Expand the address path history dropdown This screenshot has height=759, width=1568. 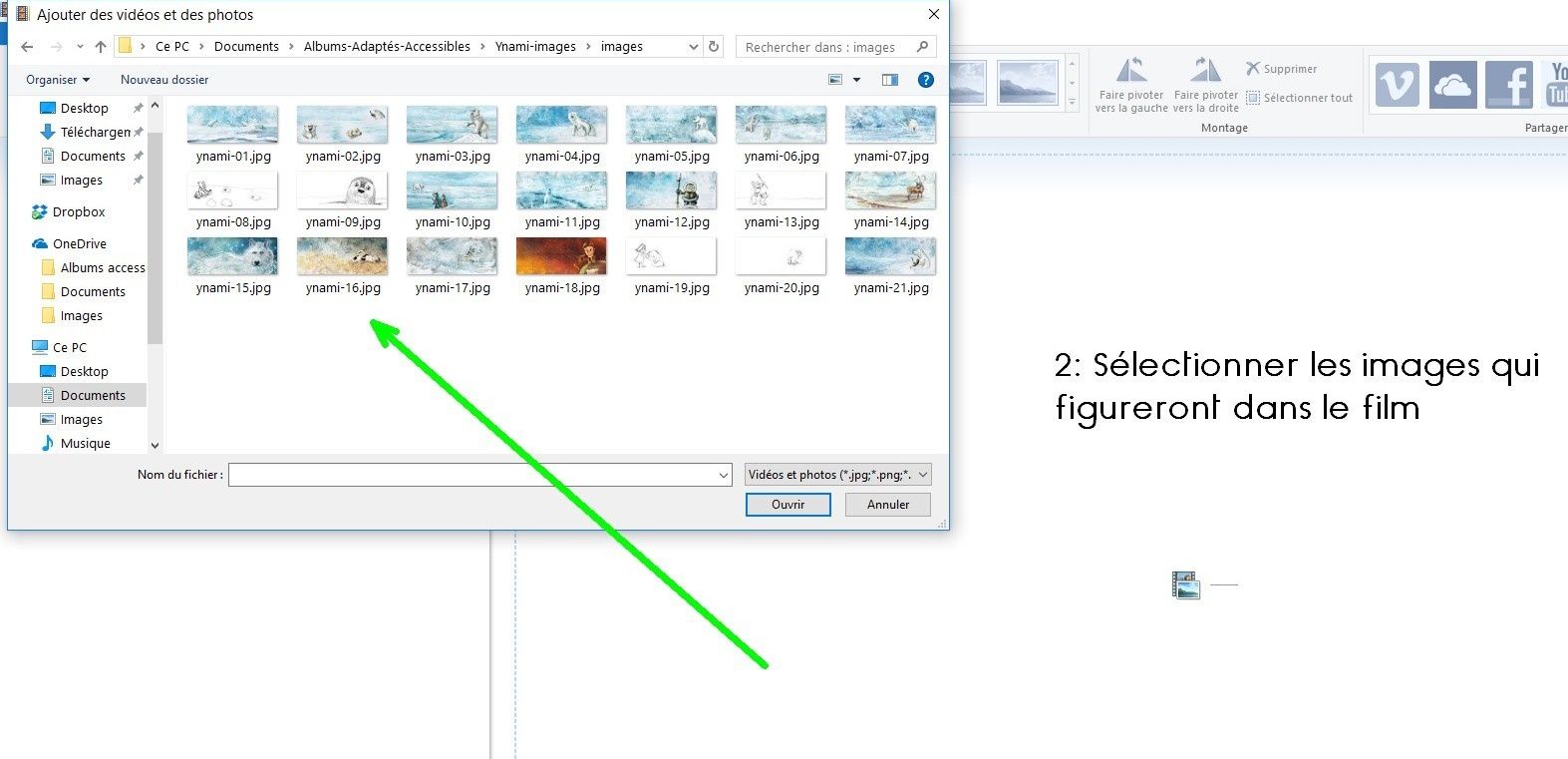click(x=694, y=47)
